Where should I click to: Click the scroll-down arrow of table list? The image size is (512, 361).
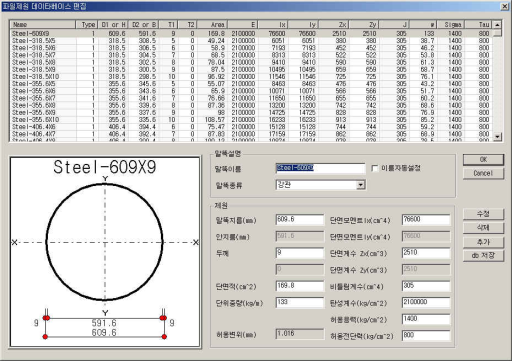click(497, 136)
